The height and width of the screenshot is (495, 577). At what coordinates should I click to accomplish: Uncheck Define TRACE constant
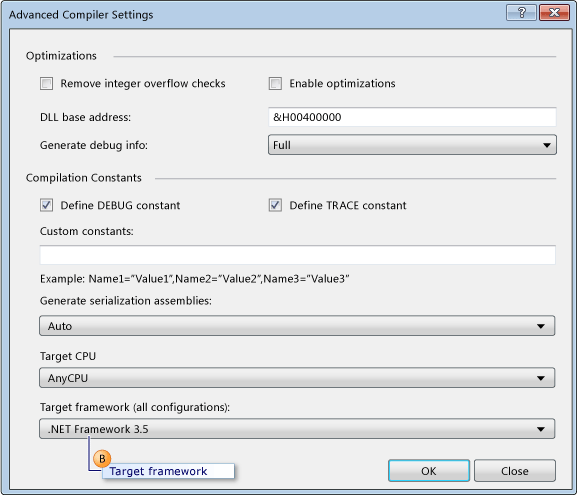point(275,205)
